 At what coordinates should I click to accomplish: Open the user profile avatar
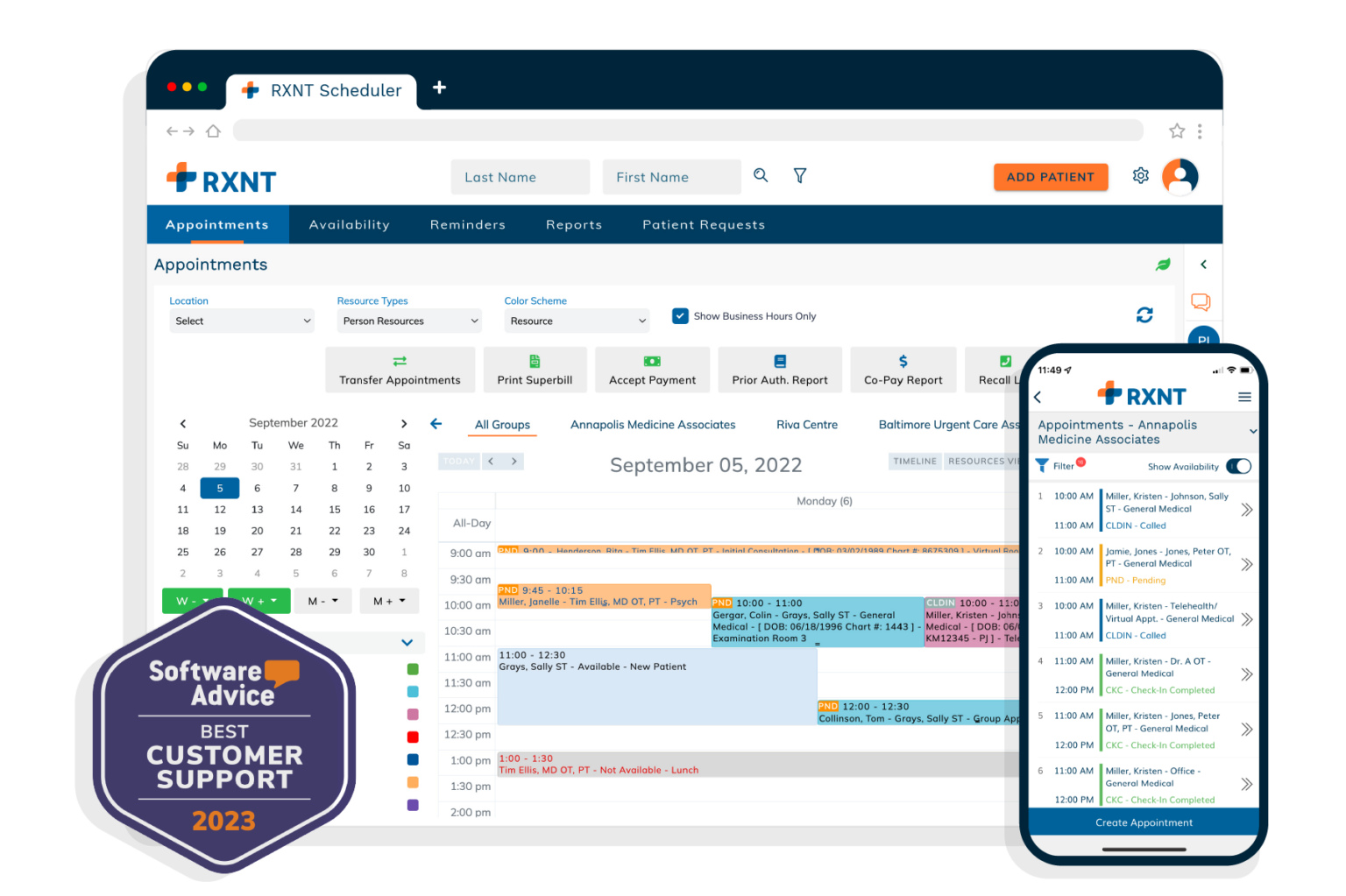click(x=1180, y=176)
